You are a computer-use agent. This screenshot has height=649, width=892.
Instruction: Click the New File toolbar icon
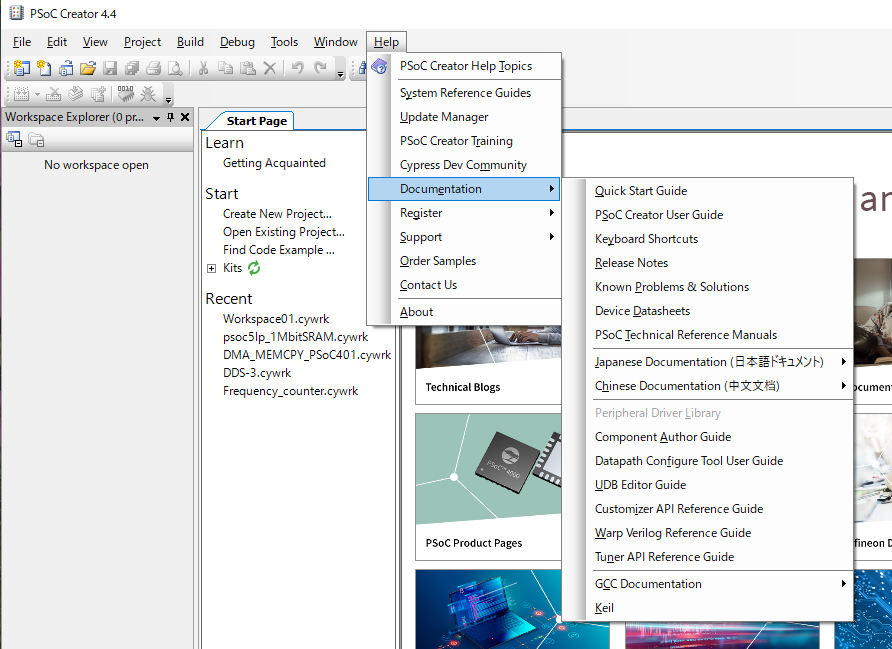pyautogui.click(x=44, y=68)
